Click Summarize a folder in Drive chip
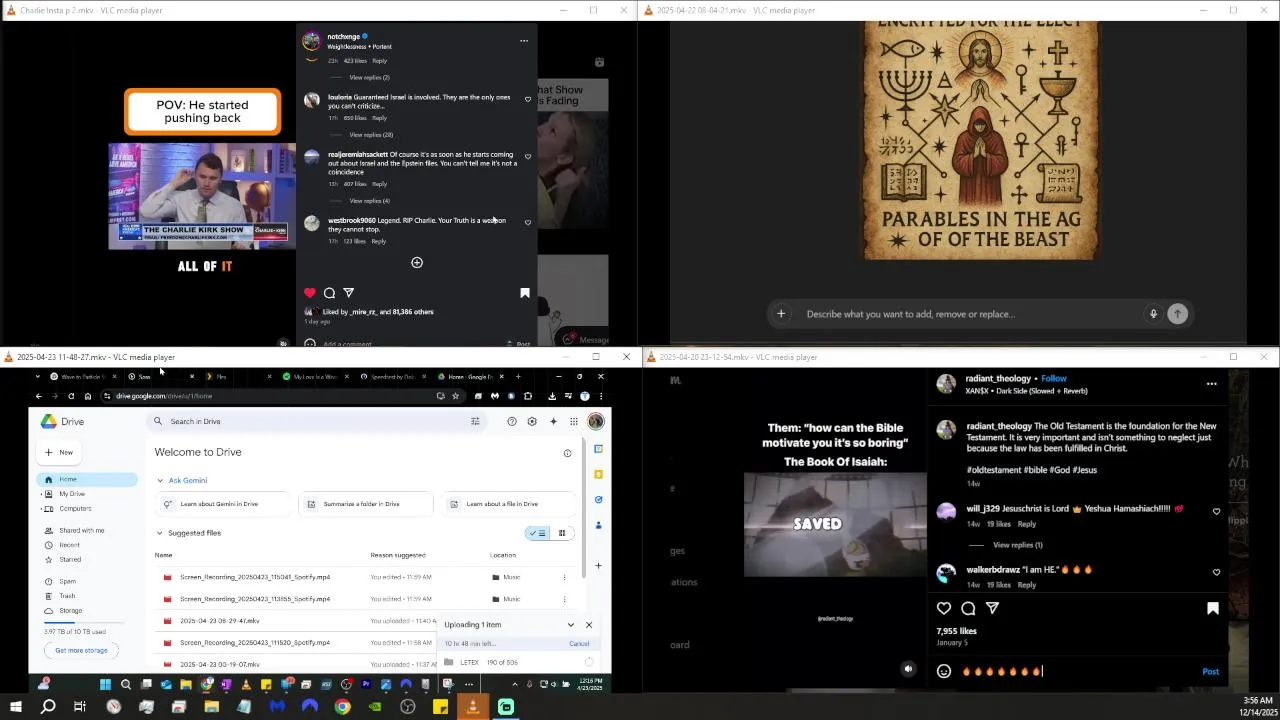The height and width of the screenshot is (720, 1280). tap(366, 504)
